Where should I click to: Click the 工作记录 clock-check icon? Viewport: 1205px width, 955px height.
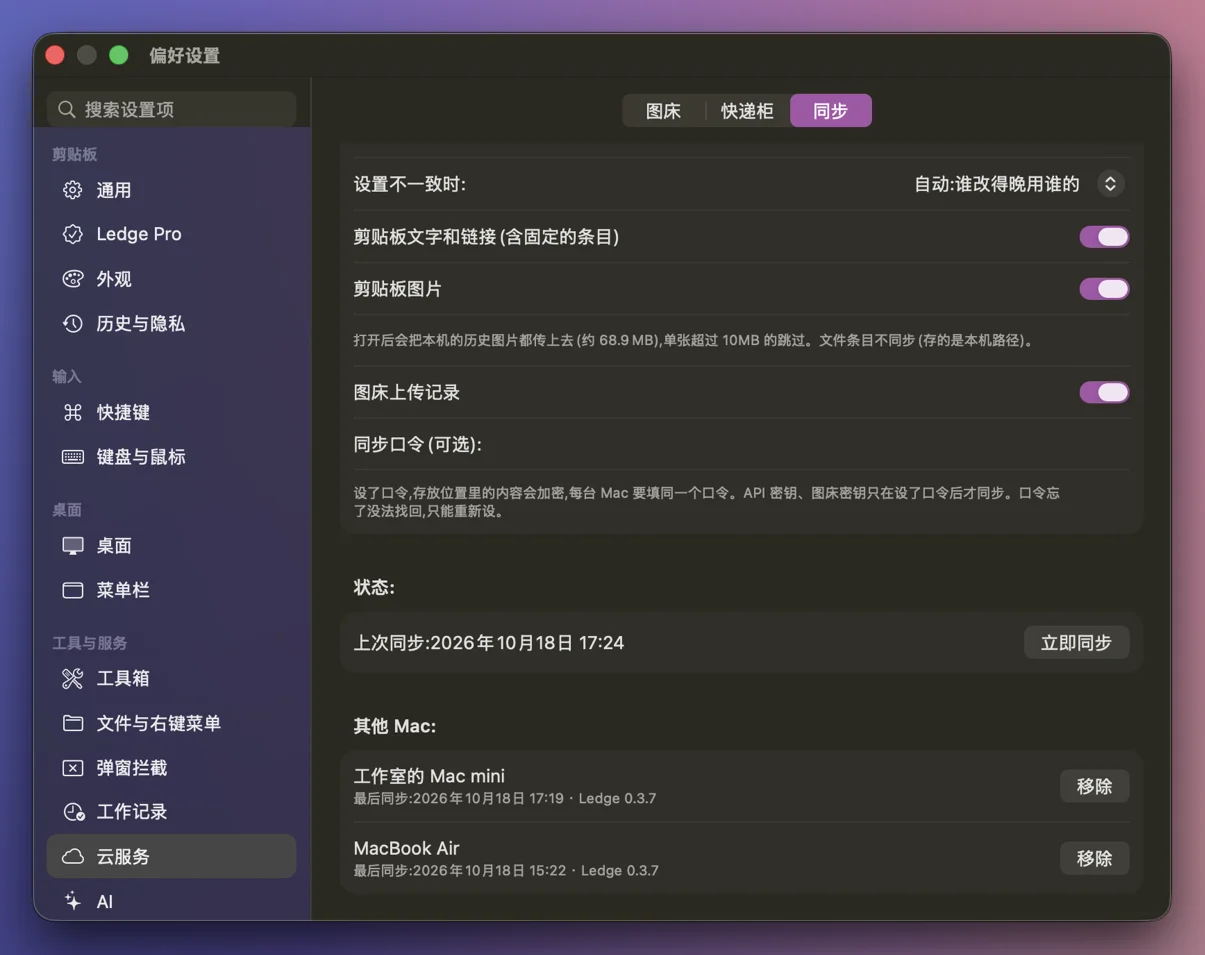click(x=73, y=812)
